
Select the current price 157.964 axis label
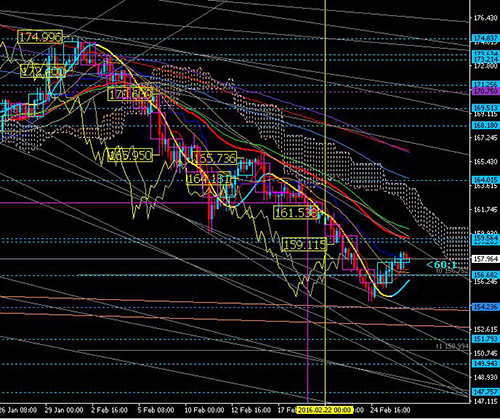(x=486, y=259)
